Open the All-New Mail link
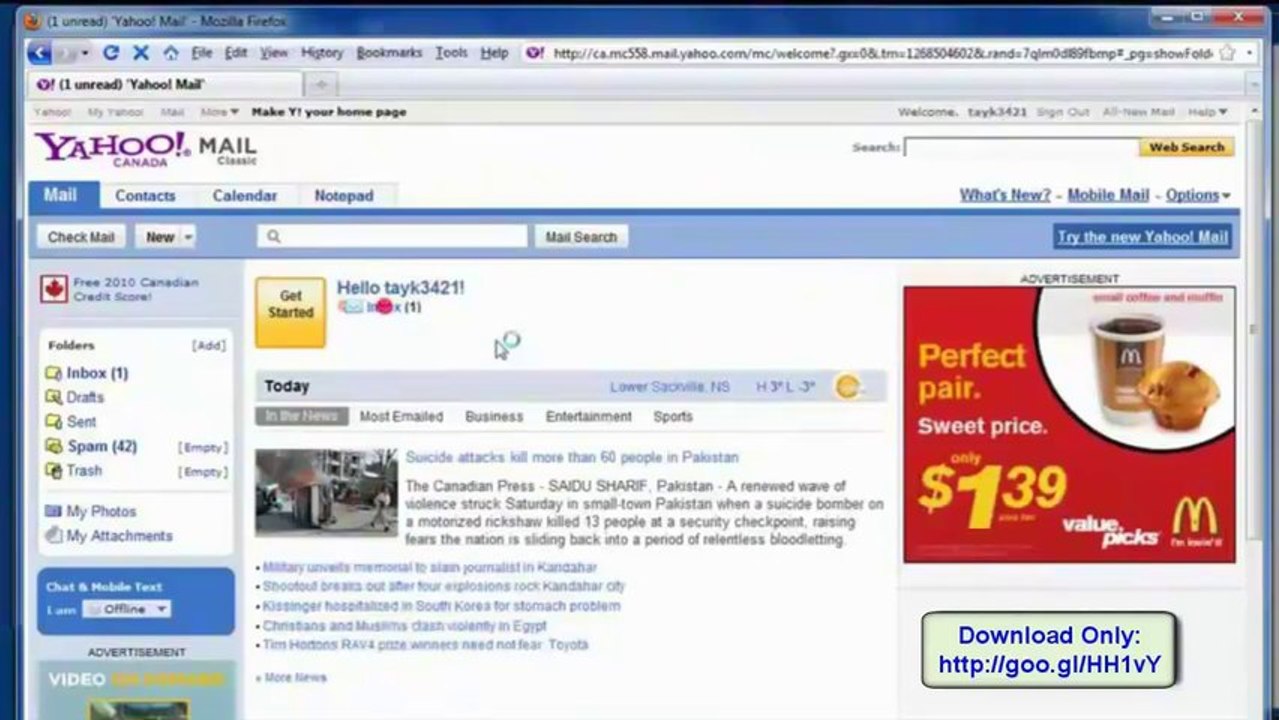 pyautogui.click(x=1139, y=112)
